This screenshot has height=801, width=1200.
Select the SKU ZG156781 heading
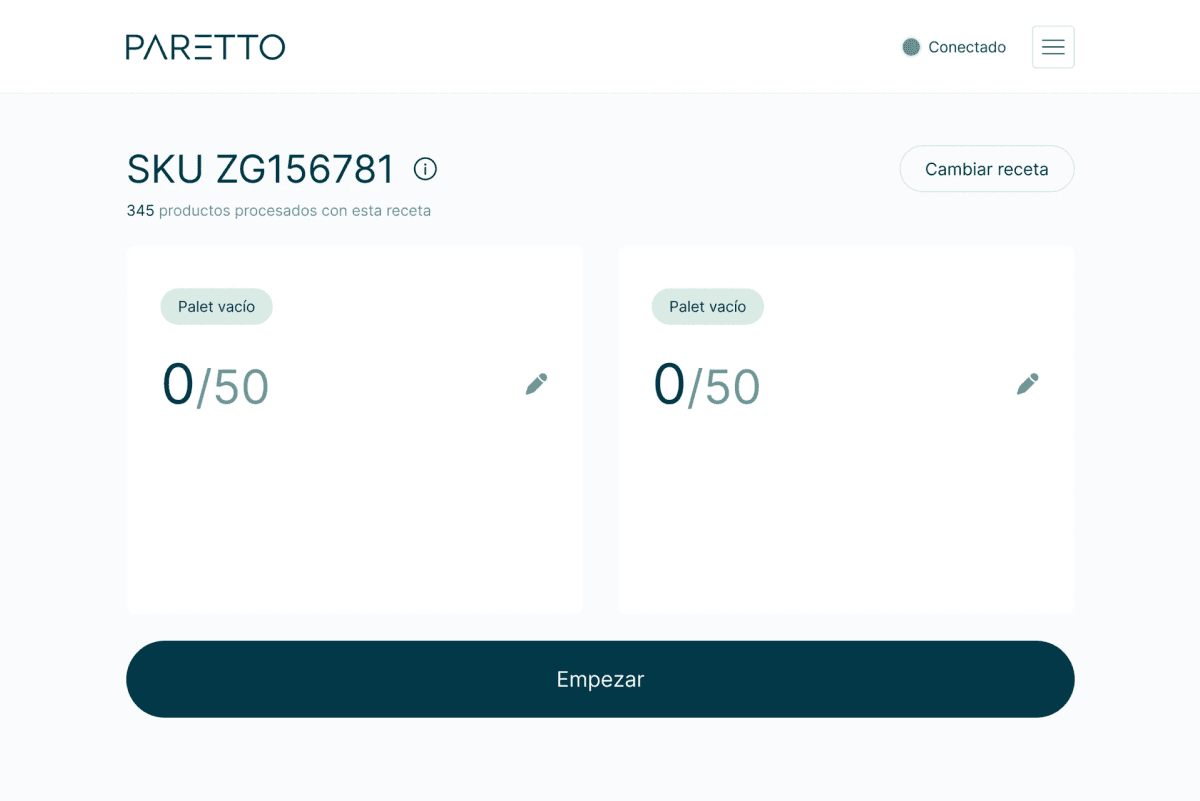pyautogui.click(x=261, y=170)
